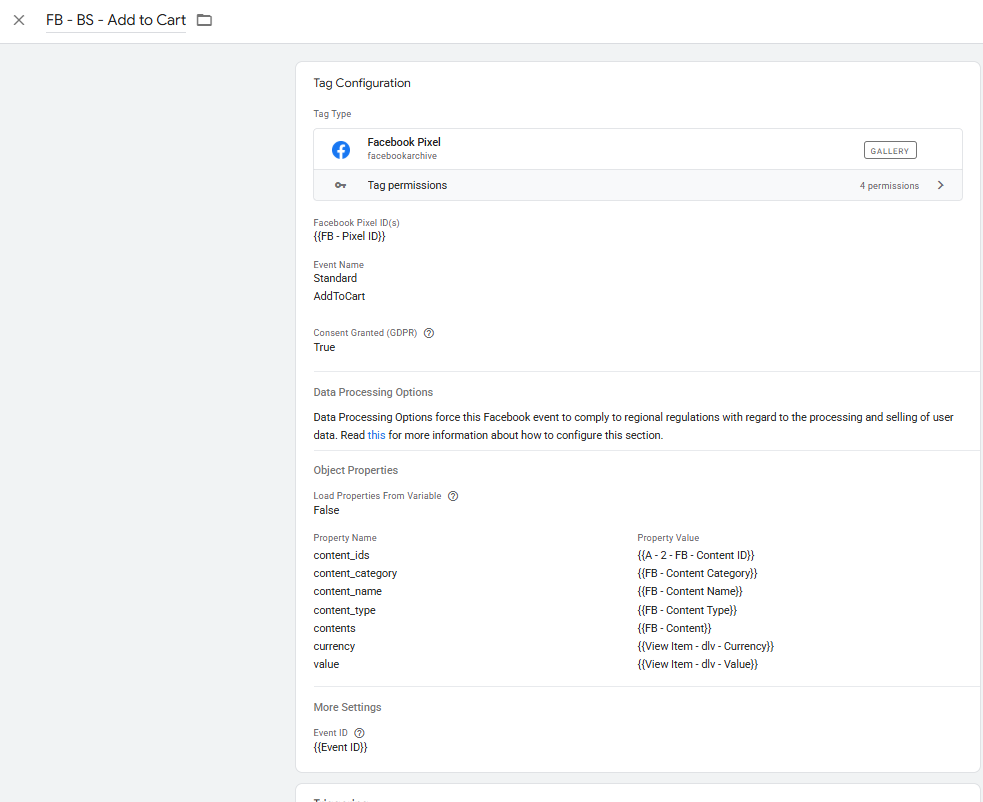The image size is (983, 802).
Task: Click the {{FB - Pixel ID}} variable value
Action: 349,236
